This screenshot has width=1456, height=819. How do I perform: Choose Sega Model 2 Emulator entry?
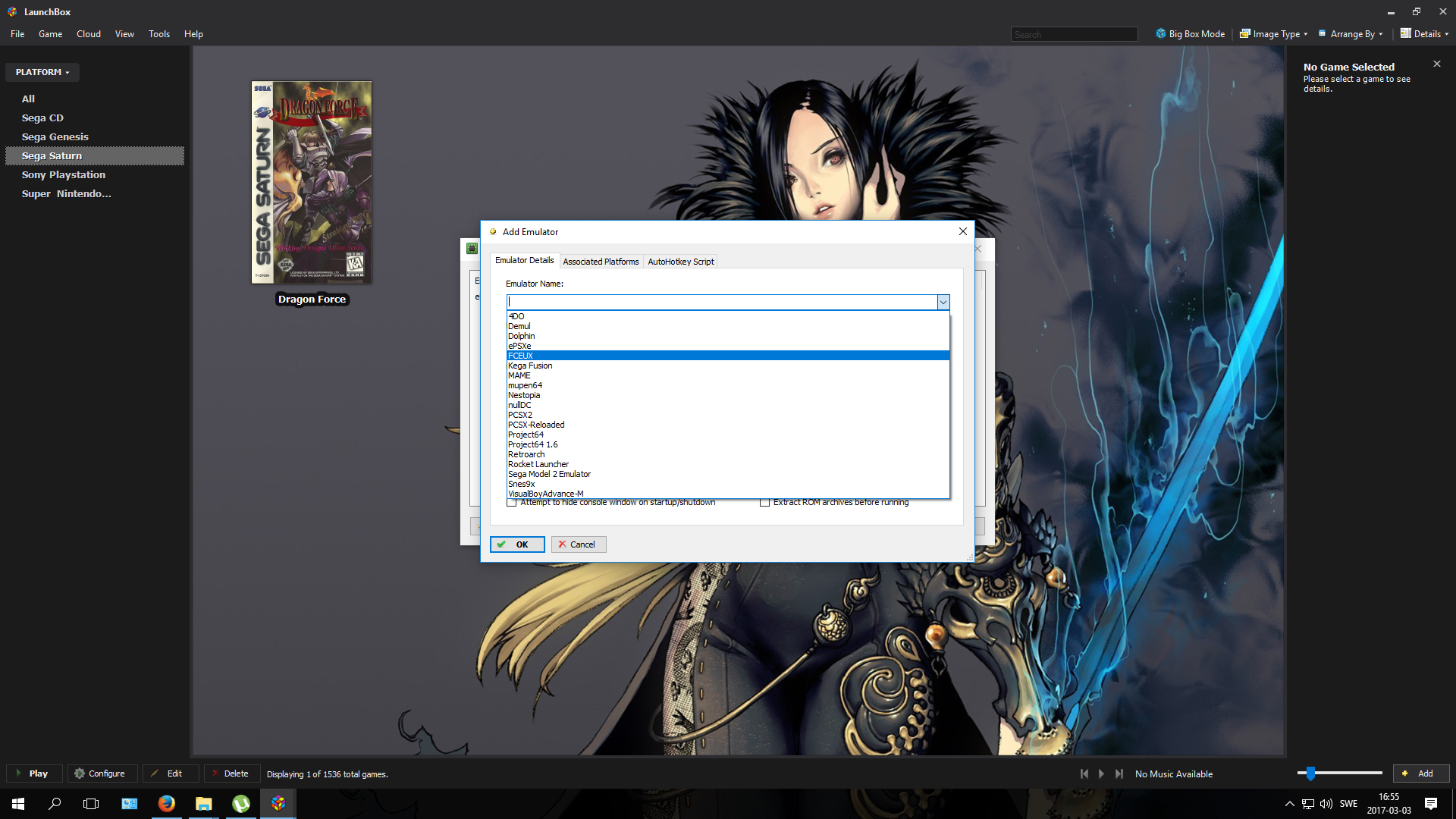[x=728, y=474]
